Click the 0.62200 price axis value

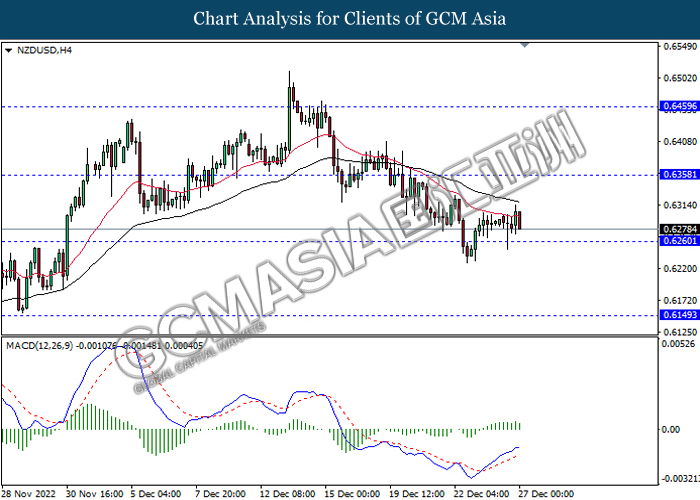click(680, 268)
